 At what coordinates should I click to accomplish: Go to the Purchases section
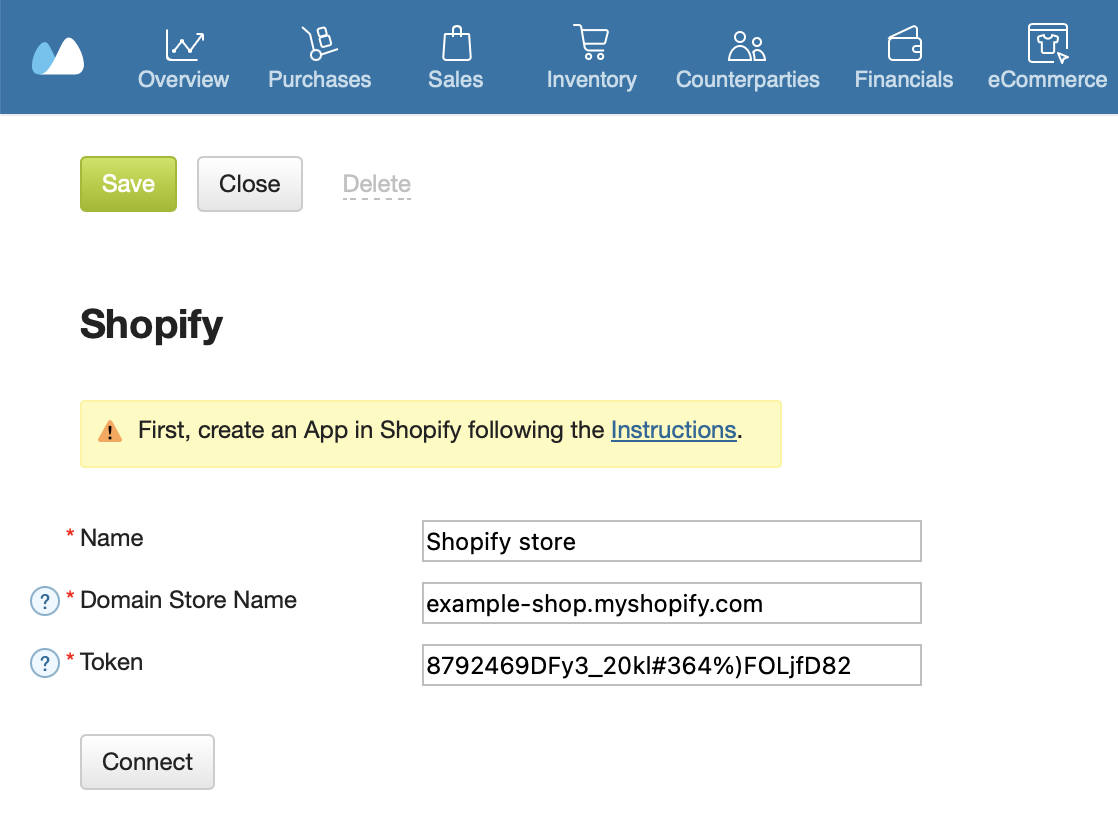[x=319, y=60]
